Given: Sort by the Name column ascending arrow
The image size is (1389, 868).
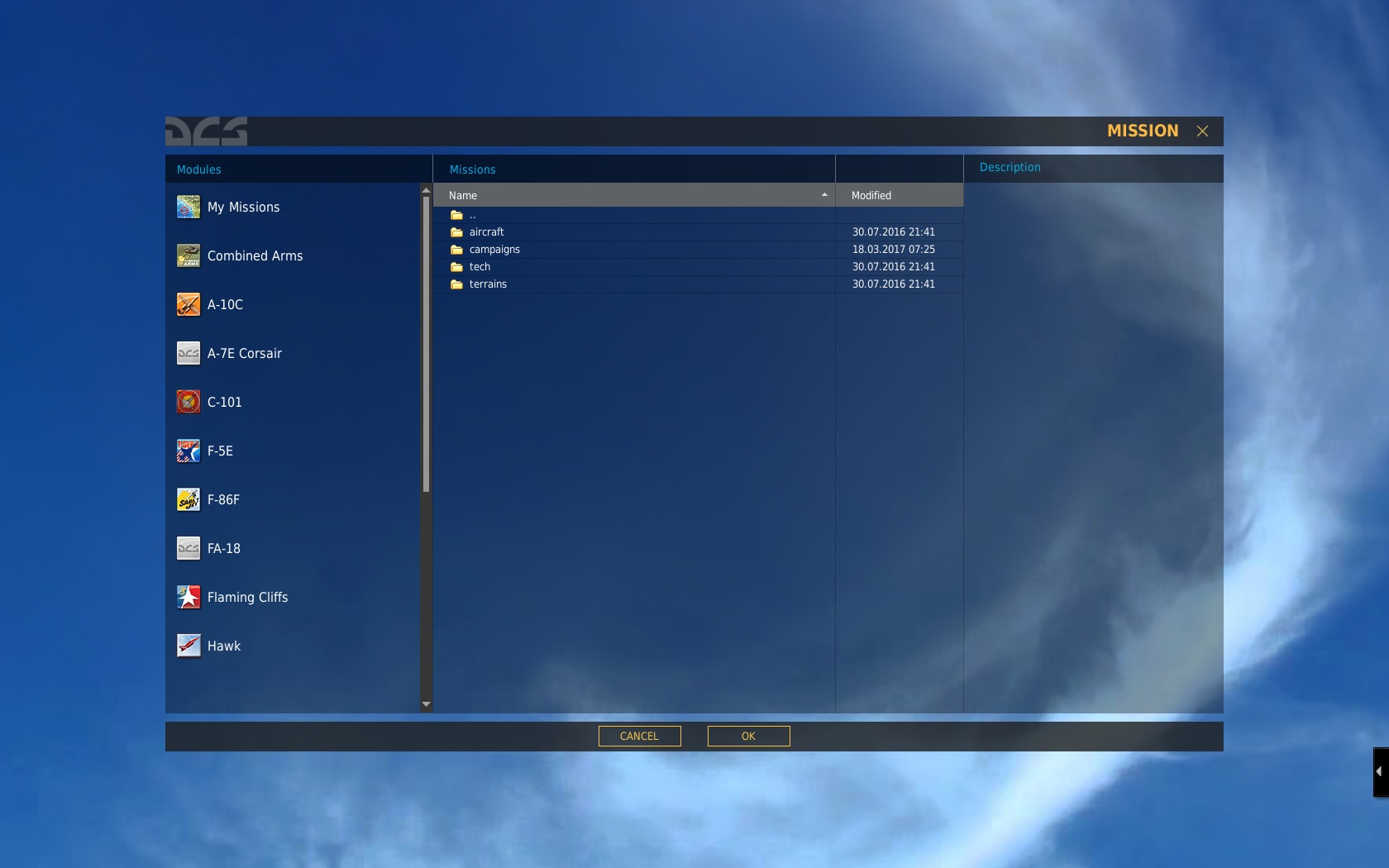Looking at the screenshot, I should pos(824,195).
